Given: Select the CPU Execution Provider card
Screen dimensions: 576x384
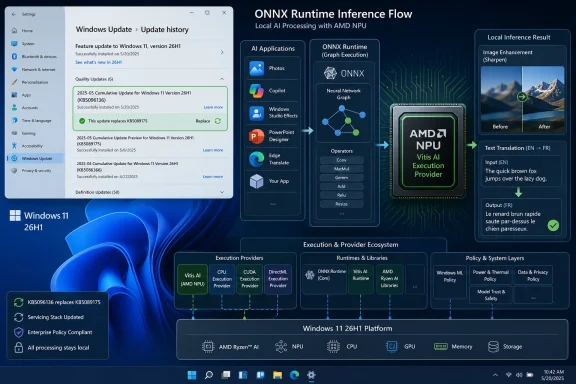Looking at the screenshot, I should pos(222,279).
